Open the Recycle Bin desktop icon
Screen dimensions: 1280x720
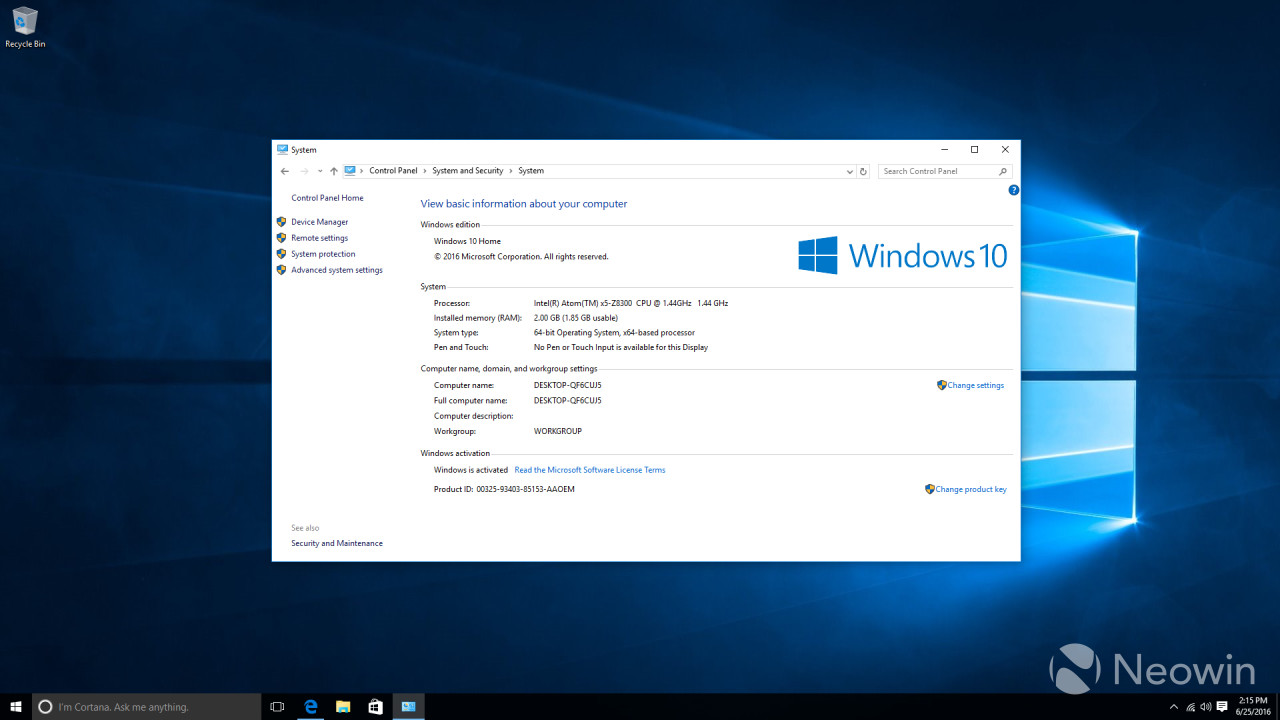tap(25, 28)
